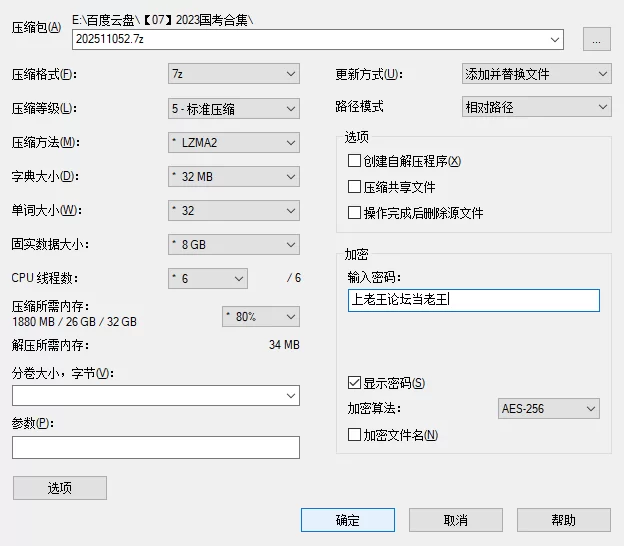Expand 压缩等级 standard compression dropdown

point(234,108)
